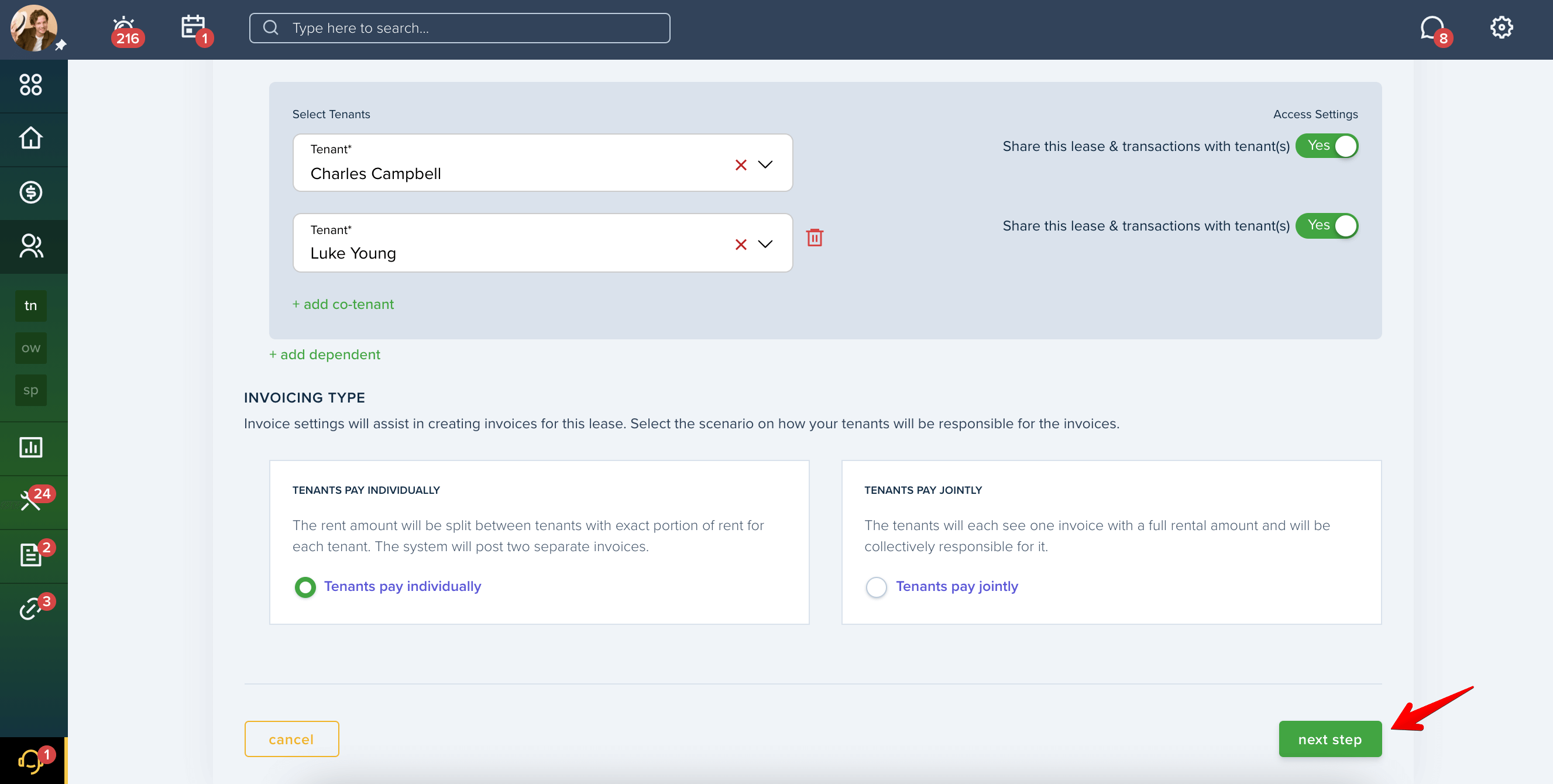This screenshot has height=784, width=1553.
Task: Click the cancel button
Action: (x=292, y=739)
